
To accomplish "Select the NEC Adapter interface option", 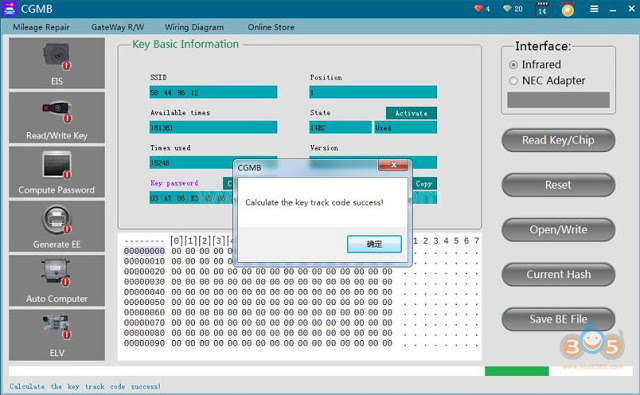I will pos(547,80).
